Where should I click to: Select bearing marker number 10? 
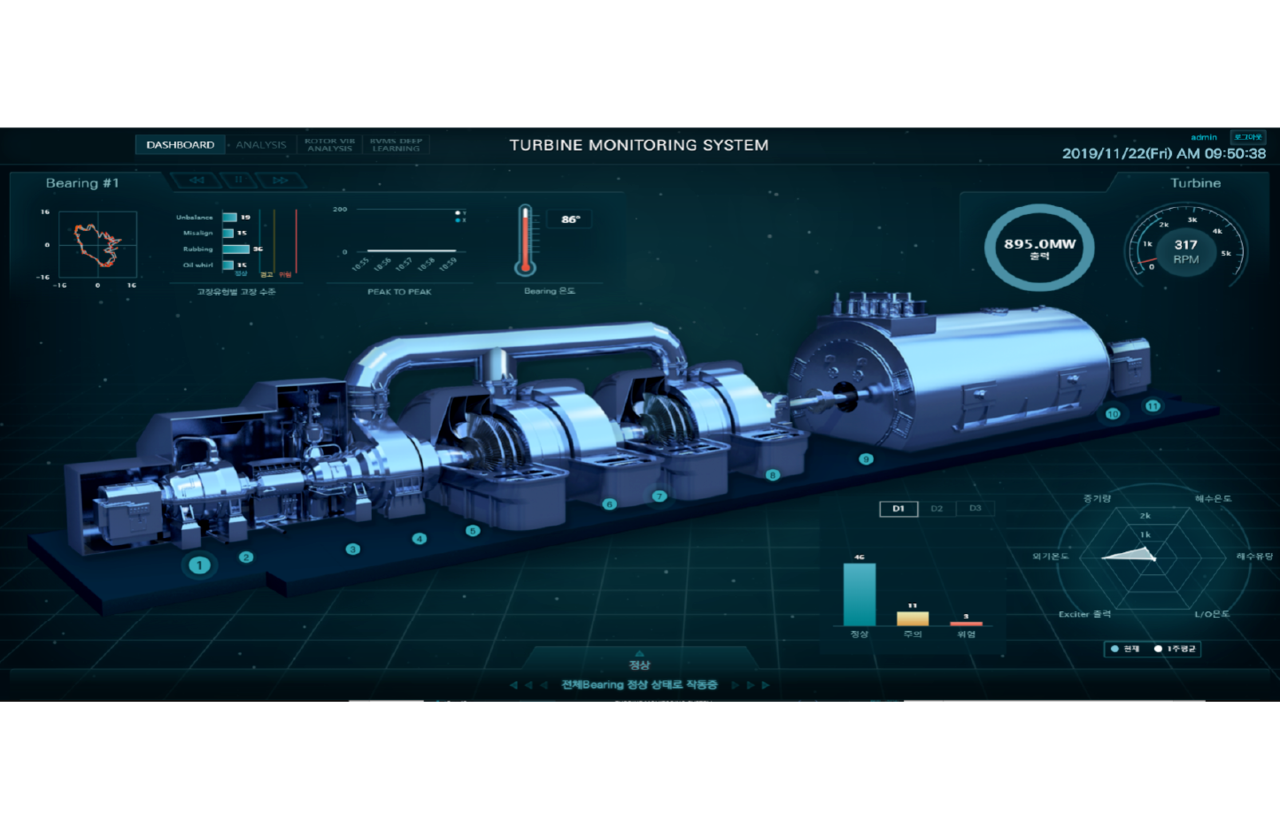coord(1112,413)
